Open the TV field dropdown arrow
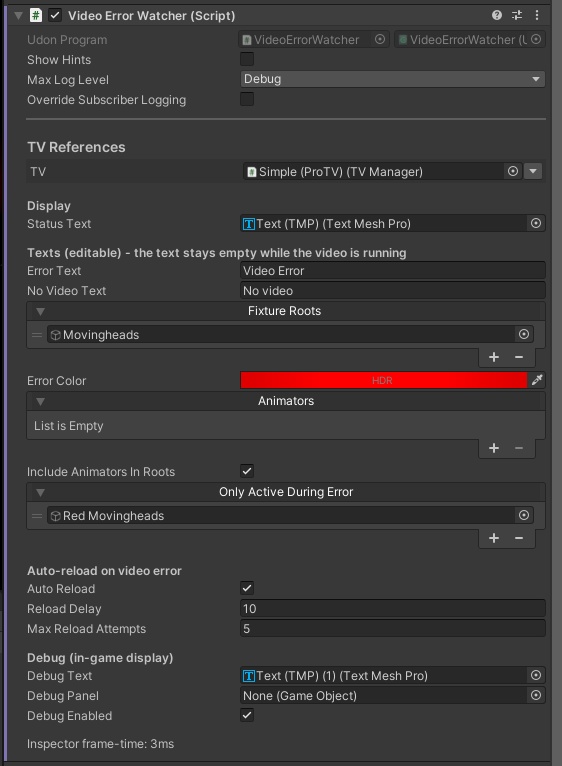 click(533, 171)
